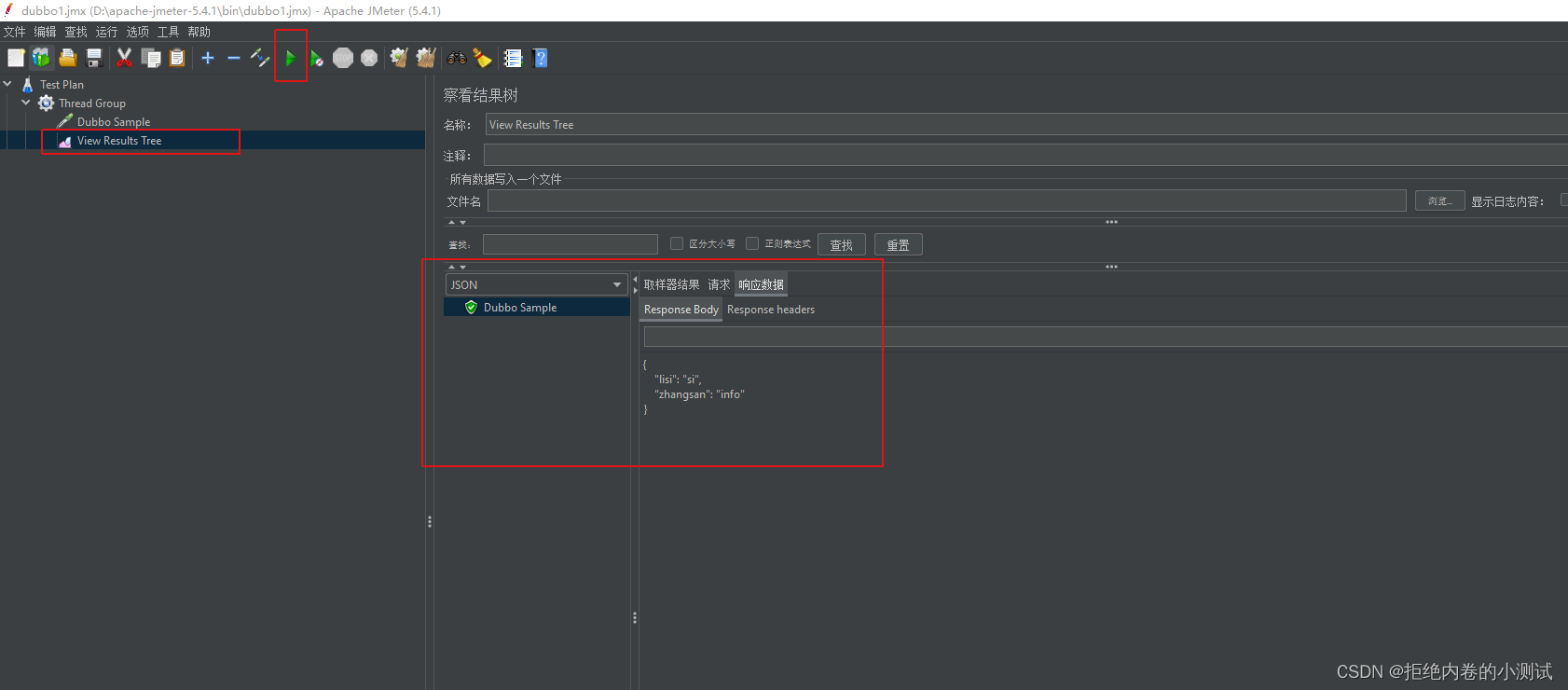The width and height of the screenshot is (1568, 690).
Task: Open the 编辑 menu
Action: pyautogui.click(x=46, y=32)
